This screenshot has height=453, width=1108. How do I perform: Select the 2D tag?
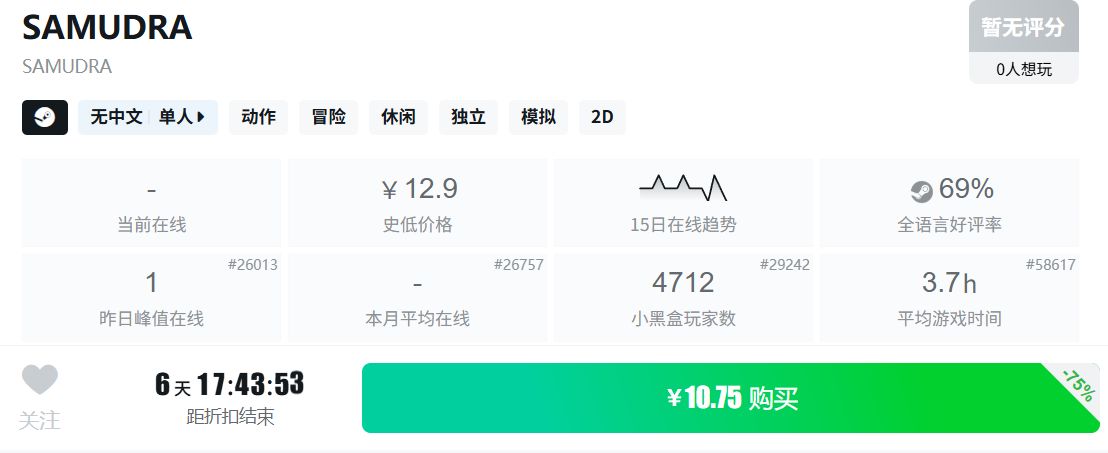[602, 117]
